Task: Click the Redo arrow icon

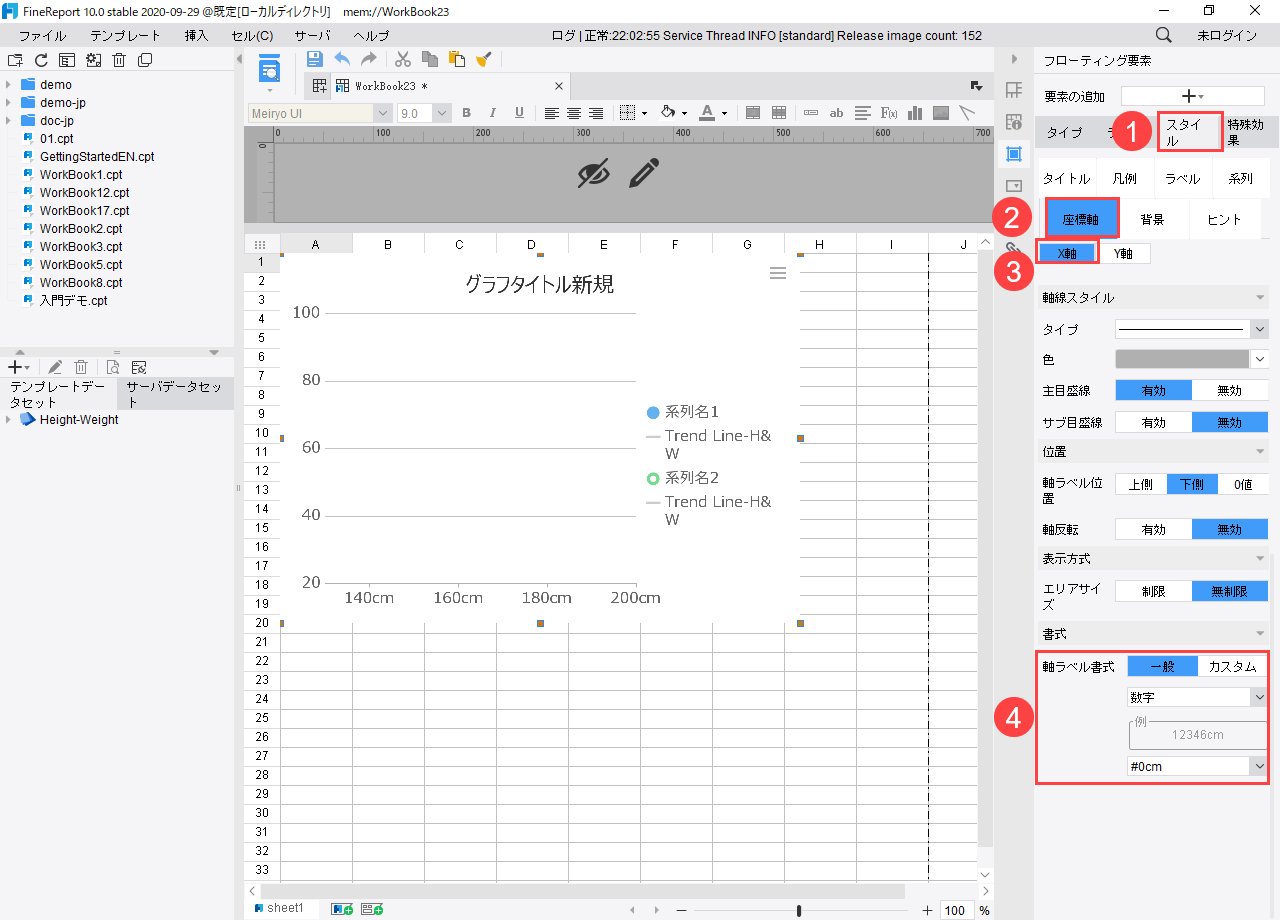Action: coord(369,59)
